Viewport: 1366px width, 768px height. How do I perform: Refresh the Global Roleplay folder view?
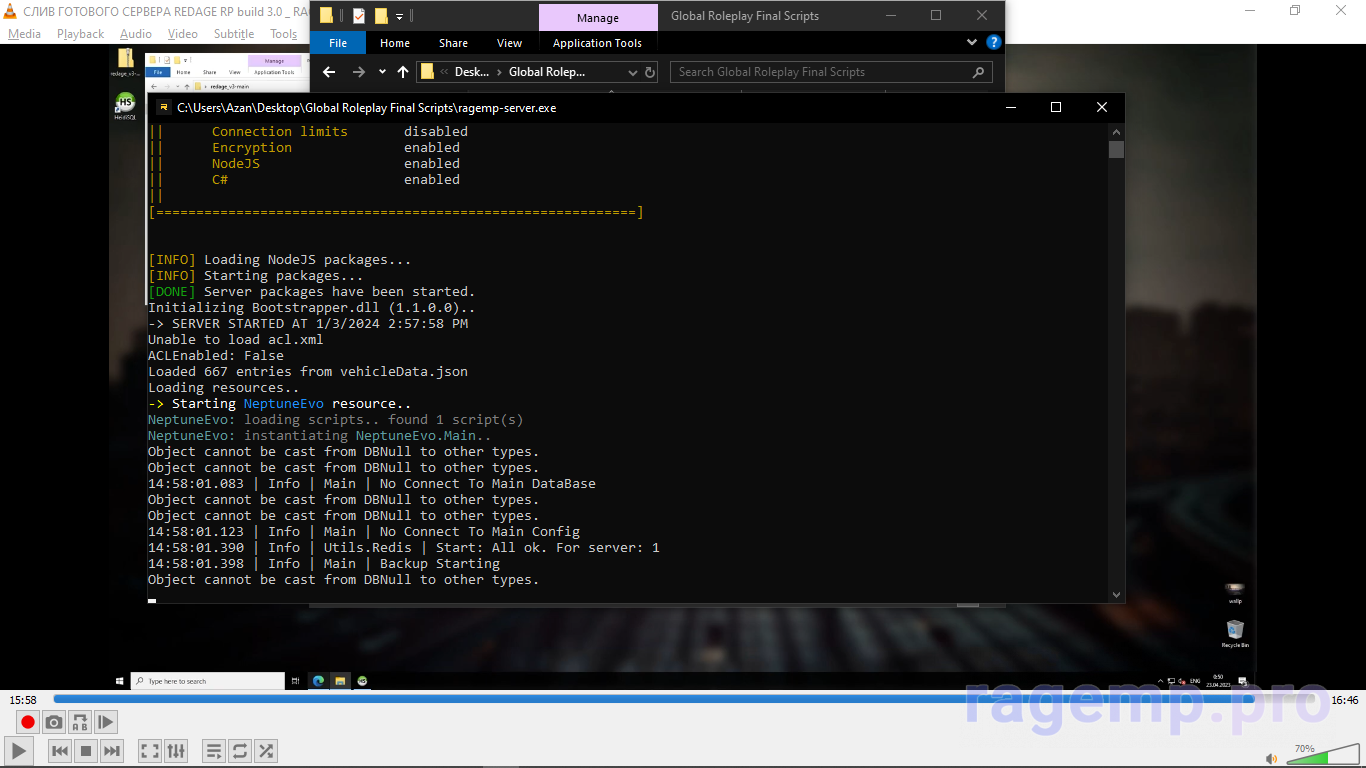650,72
